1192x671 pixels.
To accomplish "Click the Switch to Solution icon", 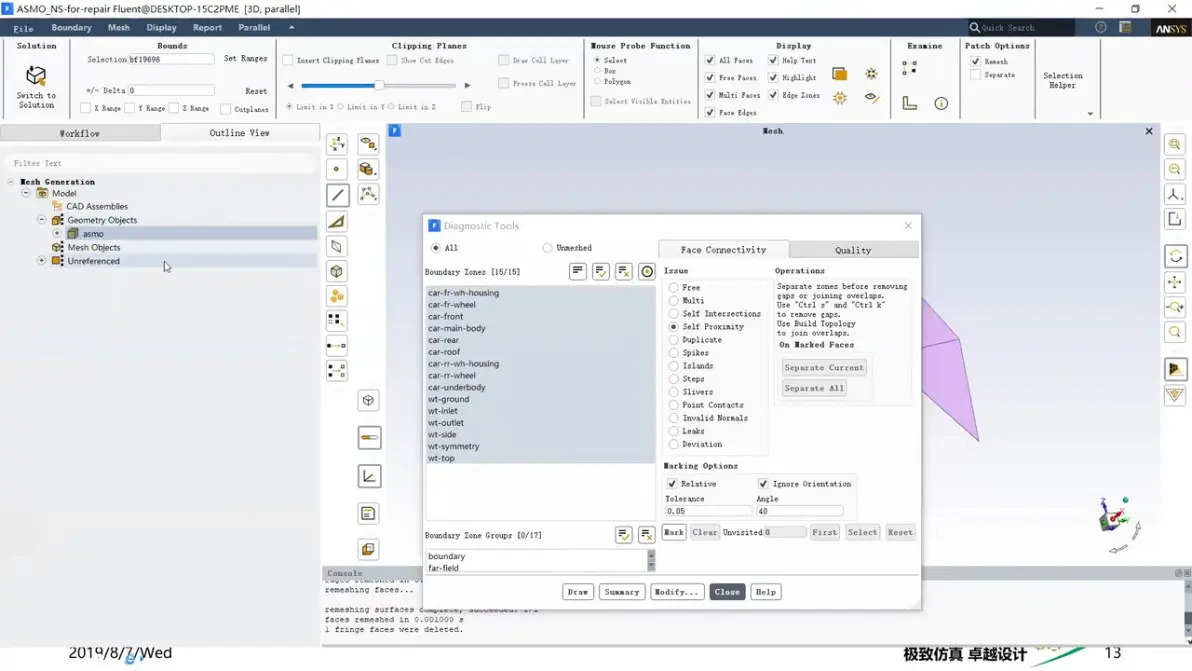I will tap(36, 76).
